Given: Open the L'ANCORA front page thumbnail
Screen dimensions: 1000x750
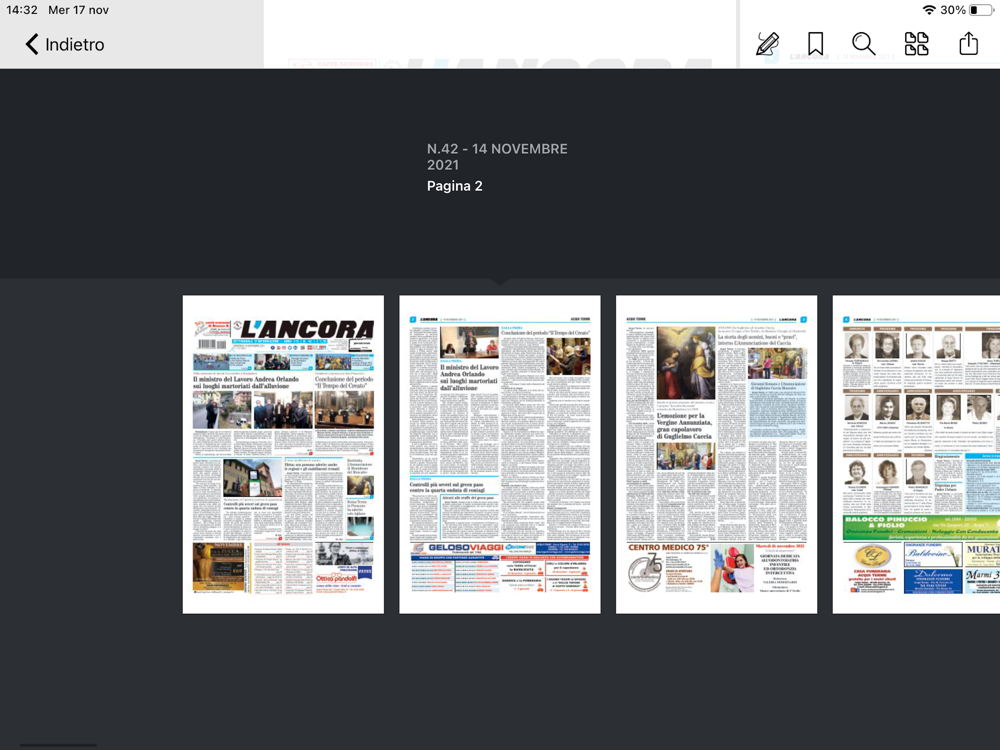Looking at the screenshot, I should pyautogui.click(x=283, y=454).
